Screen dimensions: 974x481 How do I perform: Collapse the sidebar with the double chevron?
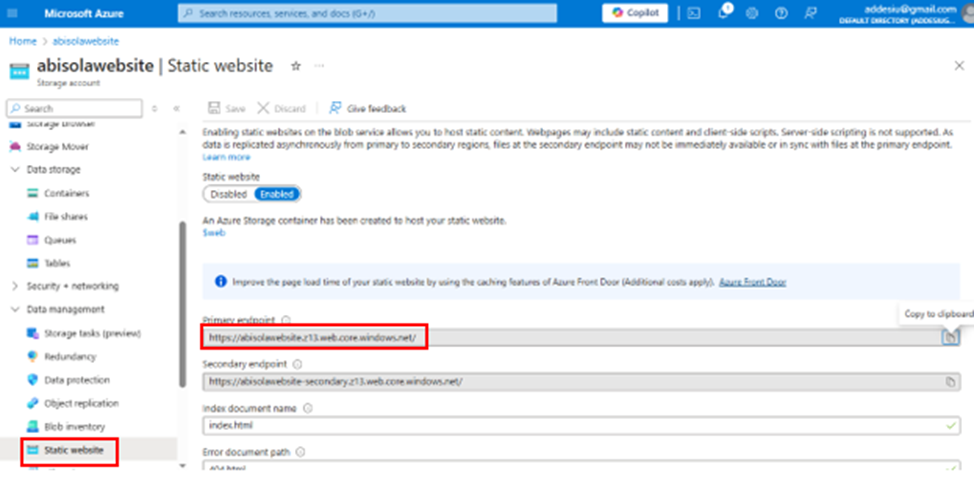[176, 108]
